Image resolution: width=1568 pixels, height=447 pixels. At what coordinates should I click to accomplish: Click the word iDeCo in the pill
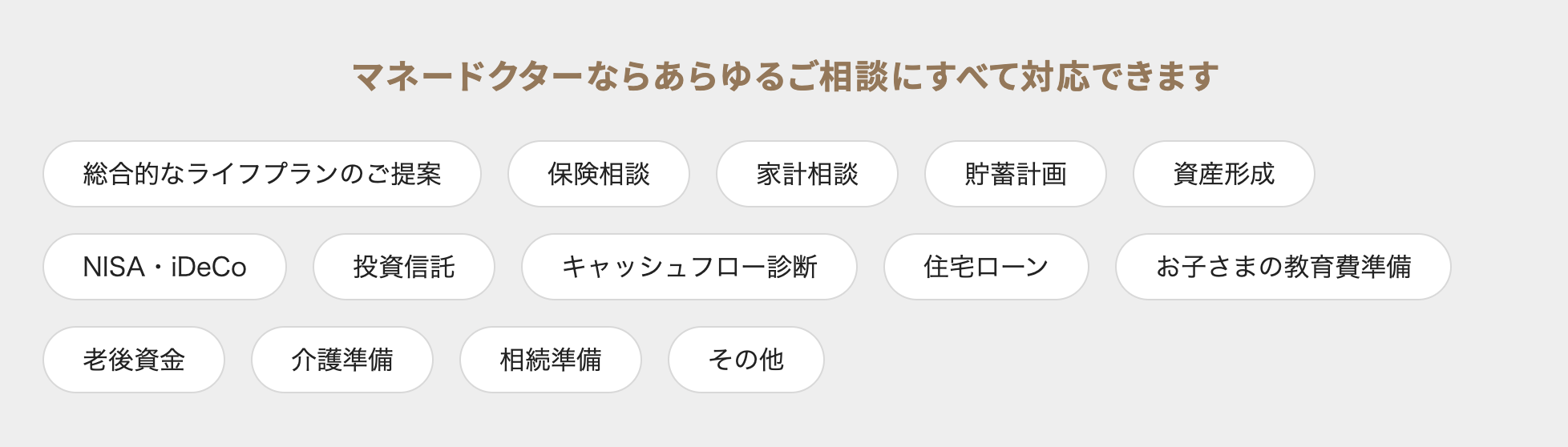pos(208,267)
